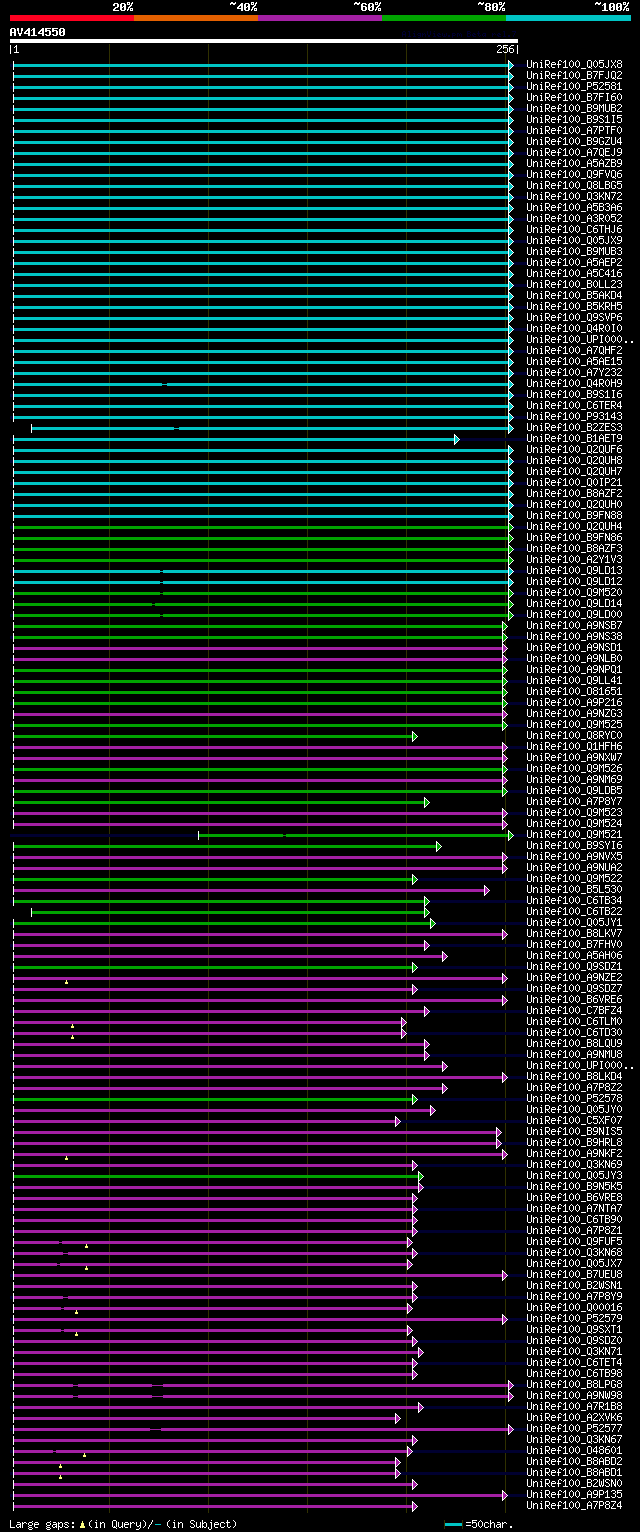640x1532 pixels.
Task: Select label UniRef100_Q8RYC0
Action: click(x=574, y=735)
